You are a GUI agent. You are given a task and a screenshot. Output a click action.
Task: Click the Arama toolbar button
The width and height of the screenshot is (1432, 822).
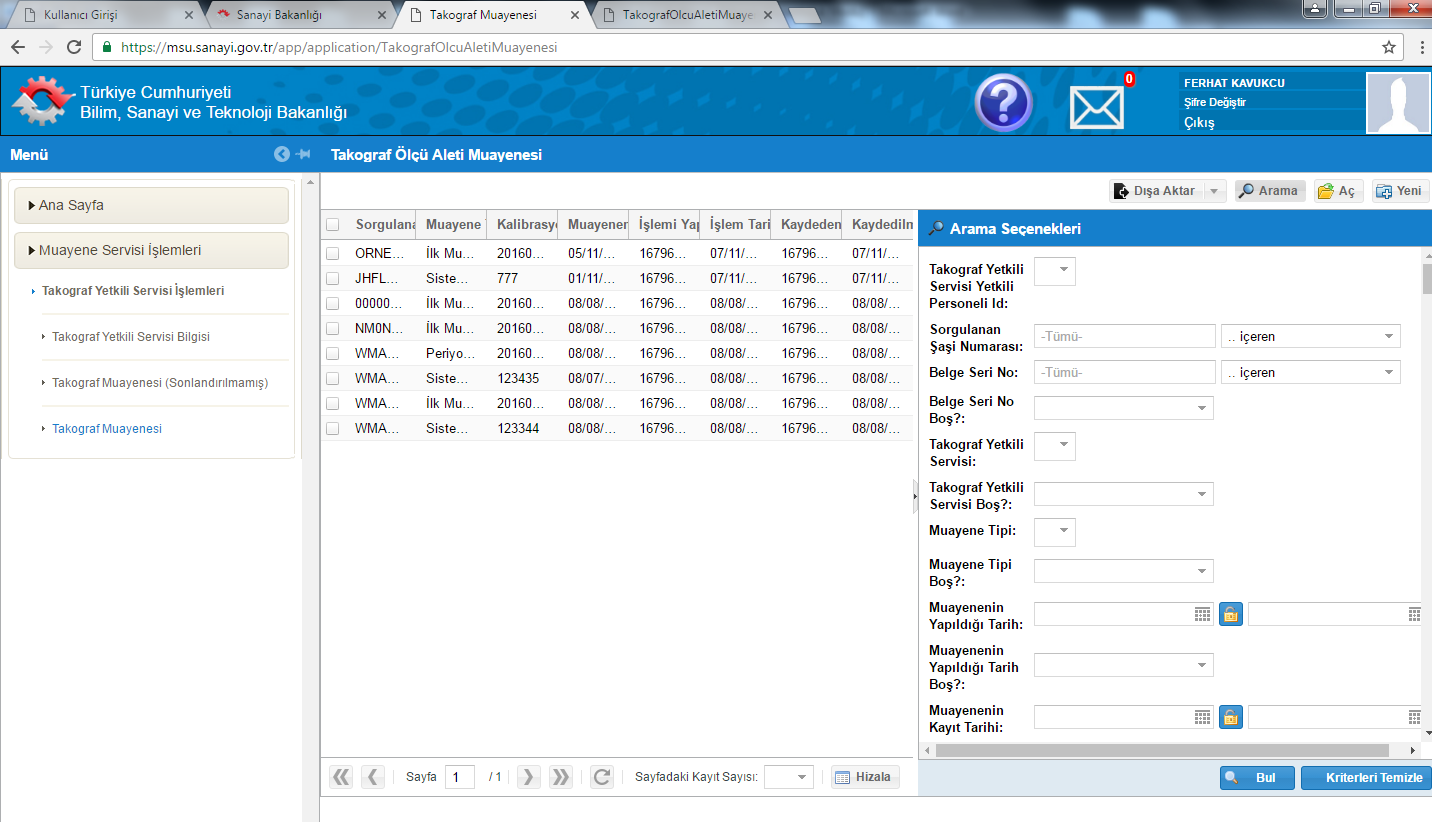coord(1270,191)
